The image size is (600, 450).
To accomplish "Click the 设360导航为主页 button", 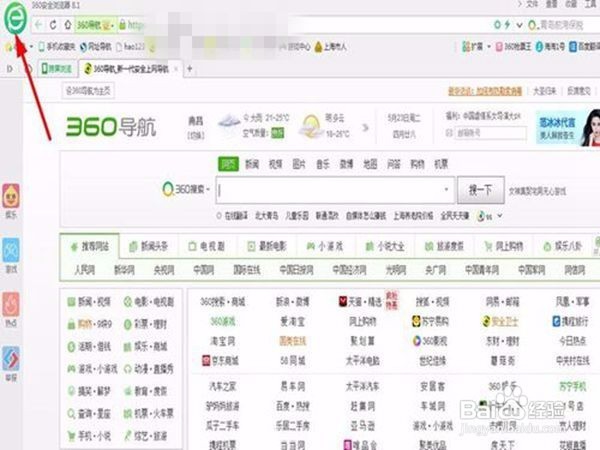I will 88,91.
